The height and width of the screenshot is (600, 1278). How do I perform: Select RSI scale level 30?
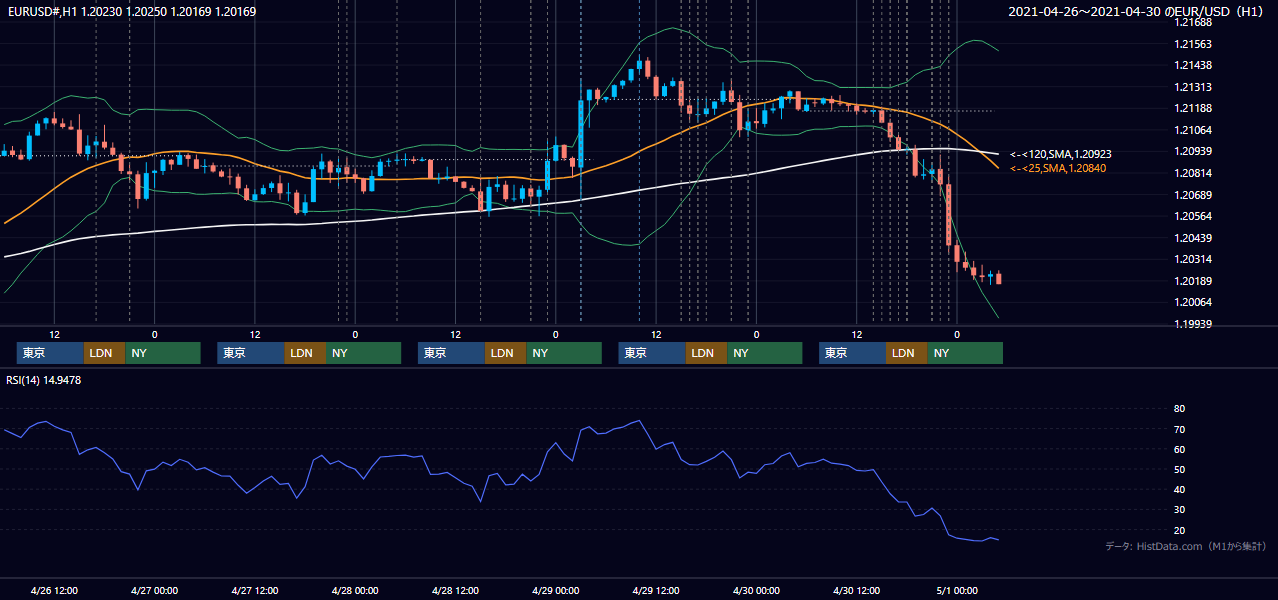[x=1179, y=509]
